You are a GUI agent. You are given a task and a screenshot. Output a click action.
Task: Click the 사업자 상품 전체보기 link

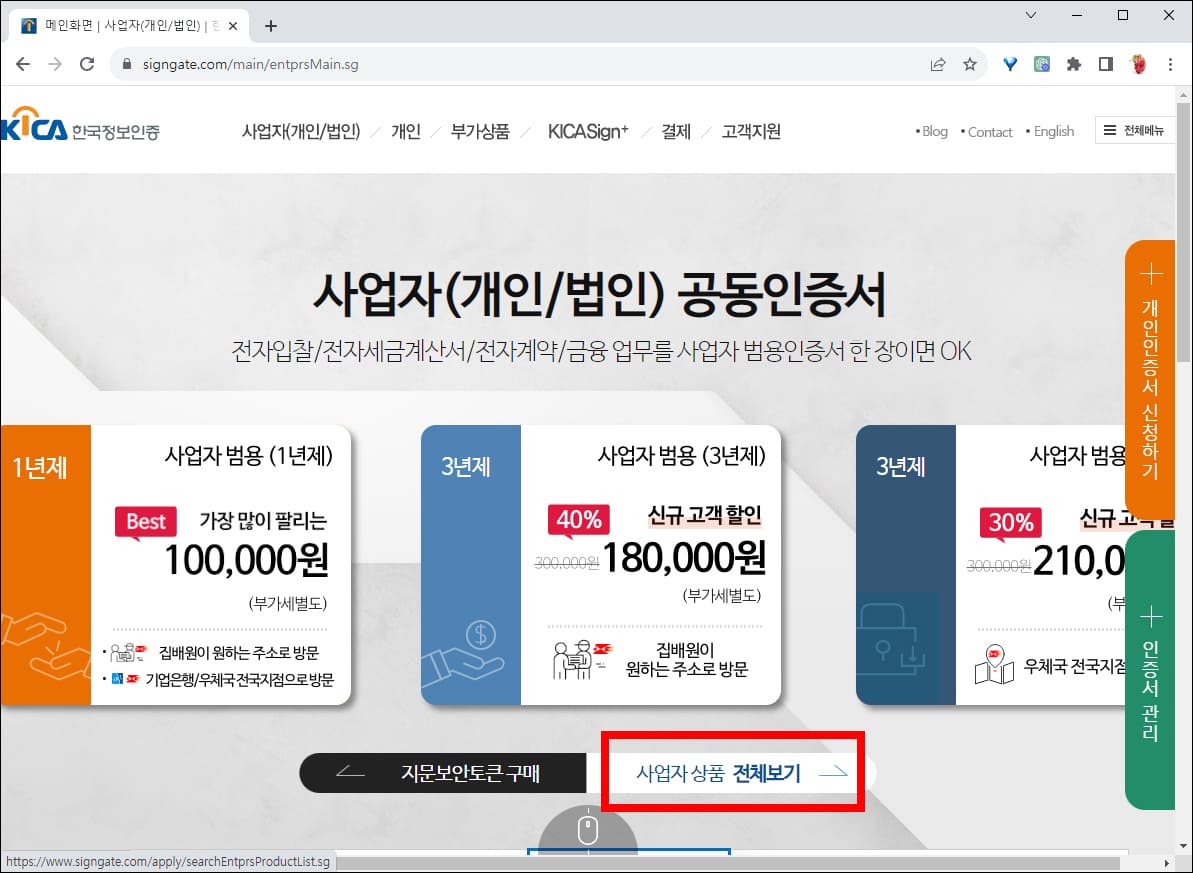point(733,772)
